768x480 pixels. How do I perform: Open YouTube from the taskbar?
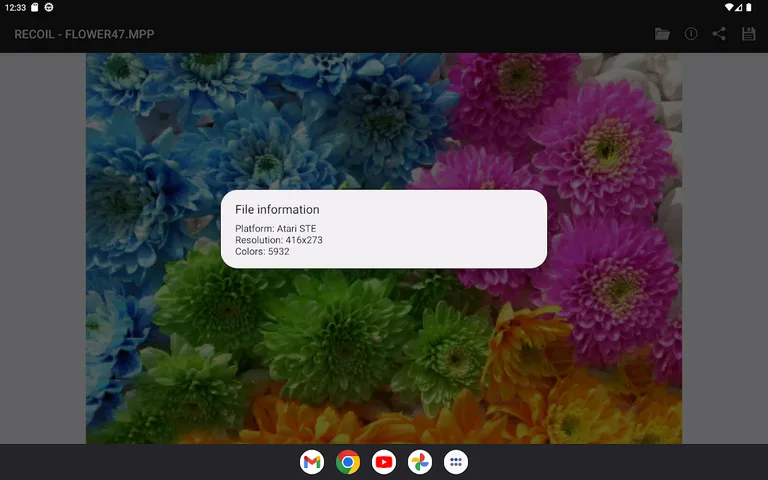(384, 462)
